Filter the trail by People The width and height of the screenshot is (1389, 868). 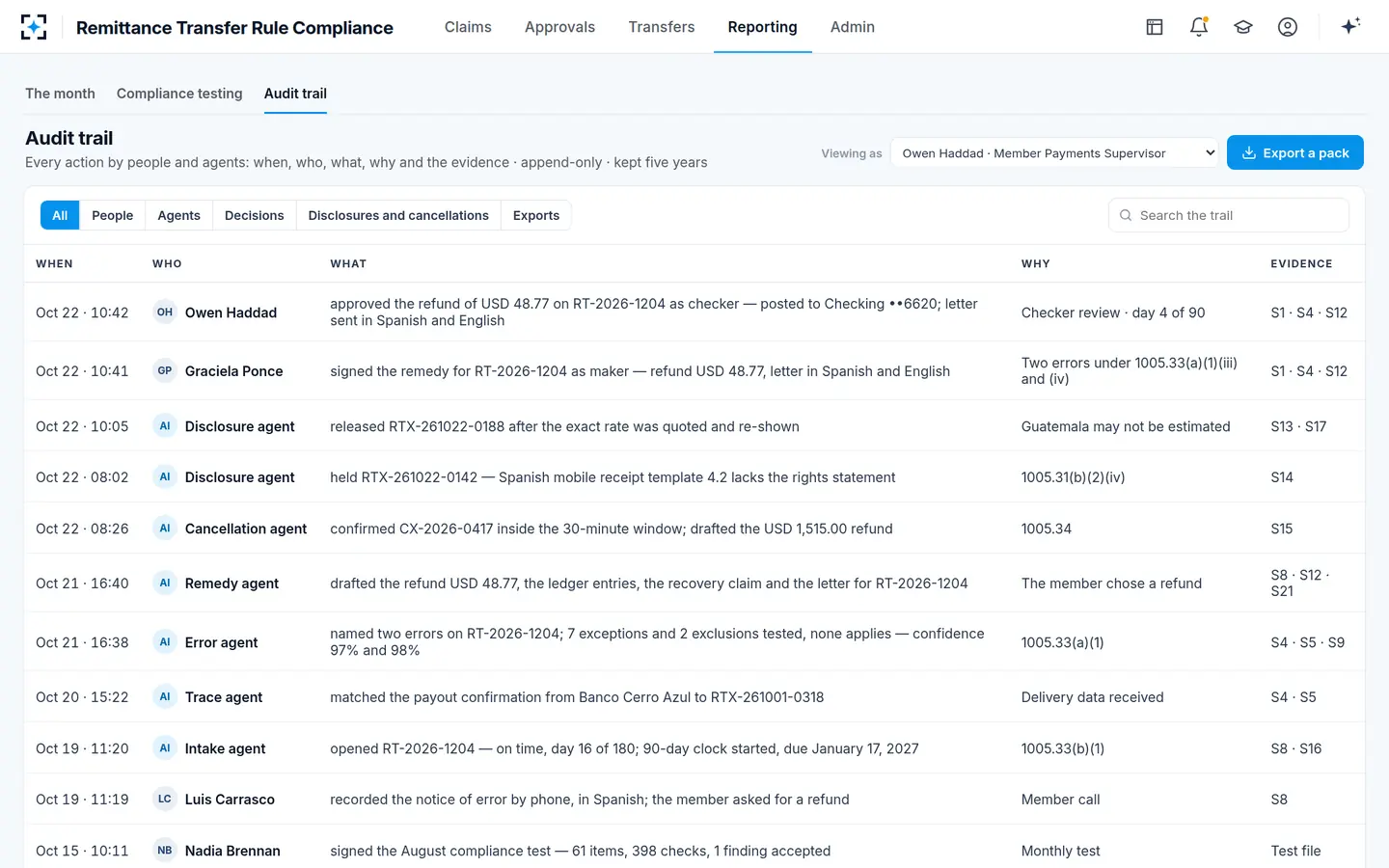pyautogui.click(x=113, y=215)
